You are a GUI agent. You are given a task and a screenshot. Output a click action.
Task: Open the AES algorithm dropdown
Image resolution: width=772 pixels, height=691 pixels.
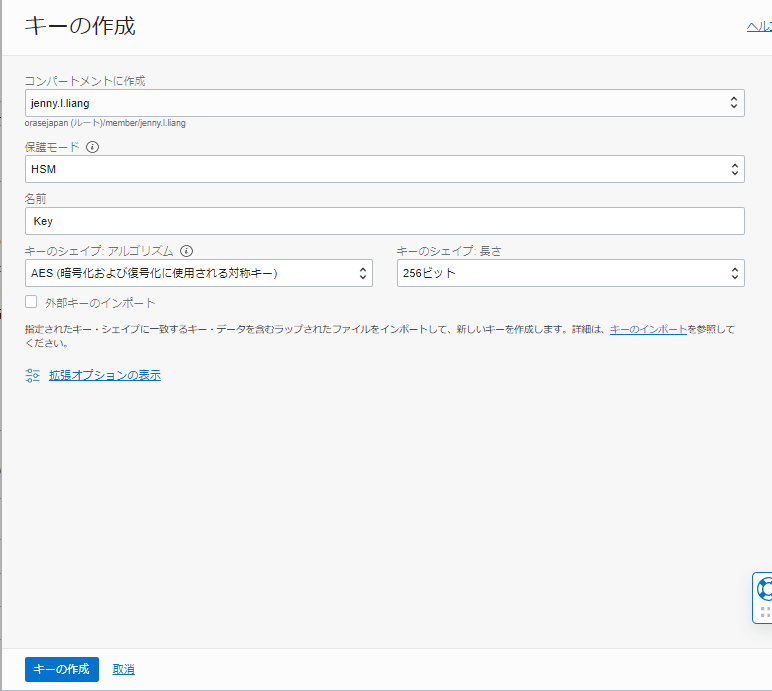coord(199,273)
